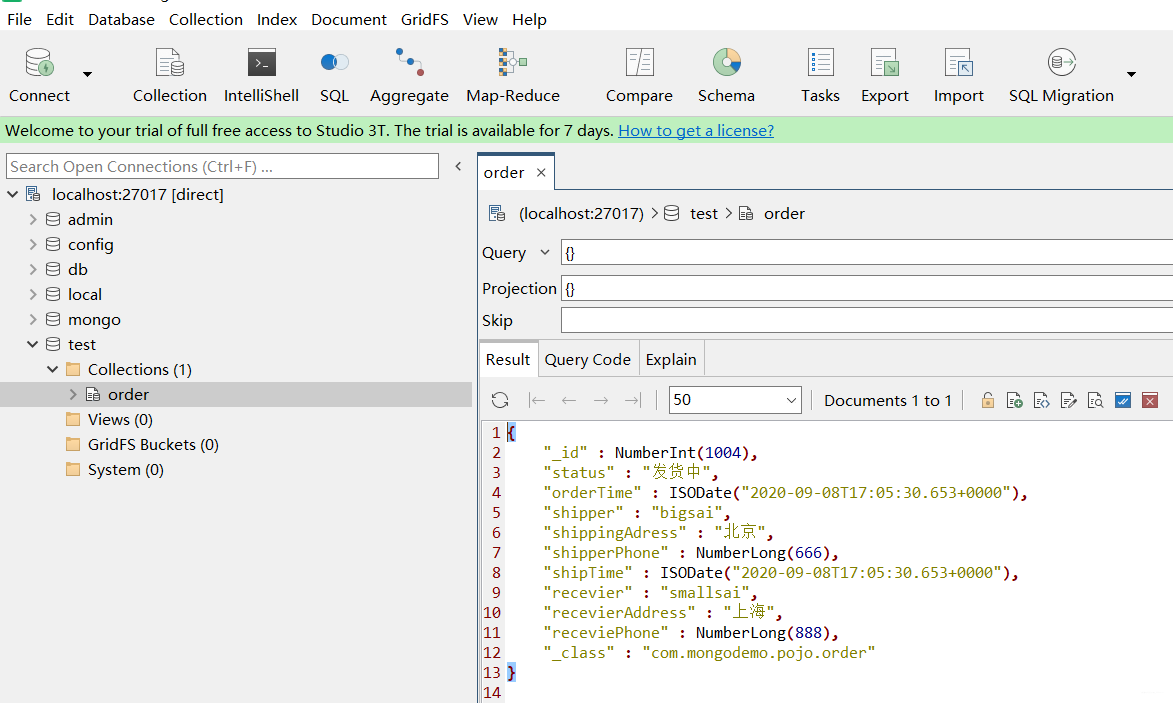The width and height of the screenshot is (1173, 703).
Task: Launch the Schema analysis tool
Action: [x=726, y=75]
